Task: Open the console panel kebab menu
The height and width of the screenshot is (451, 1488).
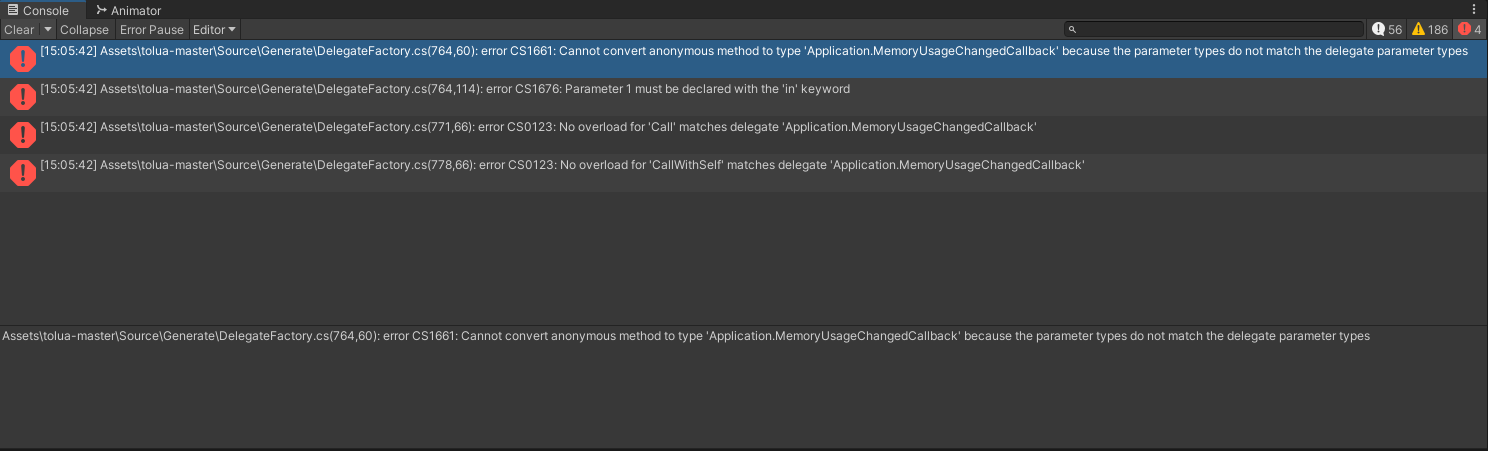Action: 1474,9
